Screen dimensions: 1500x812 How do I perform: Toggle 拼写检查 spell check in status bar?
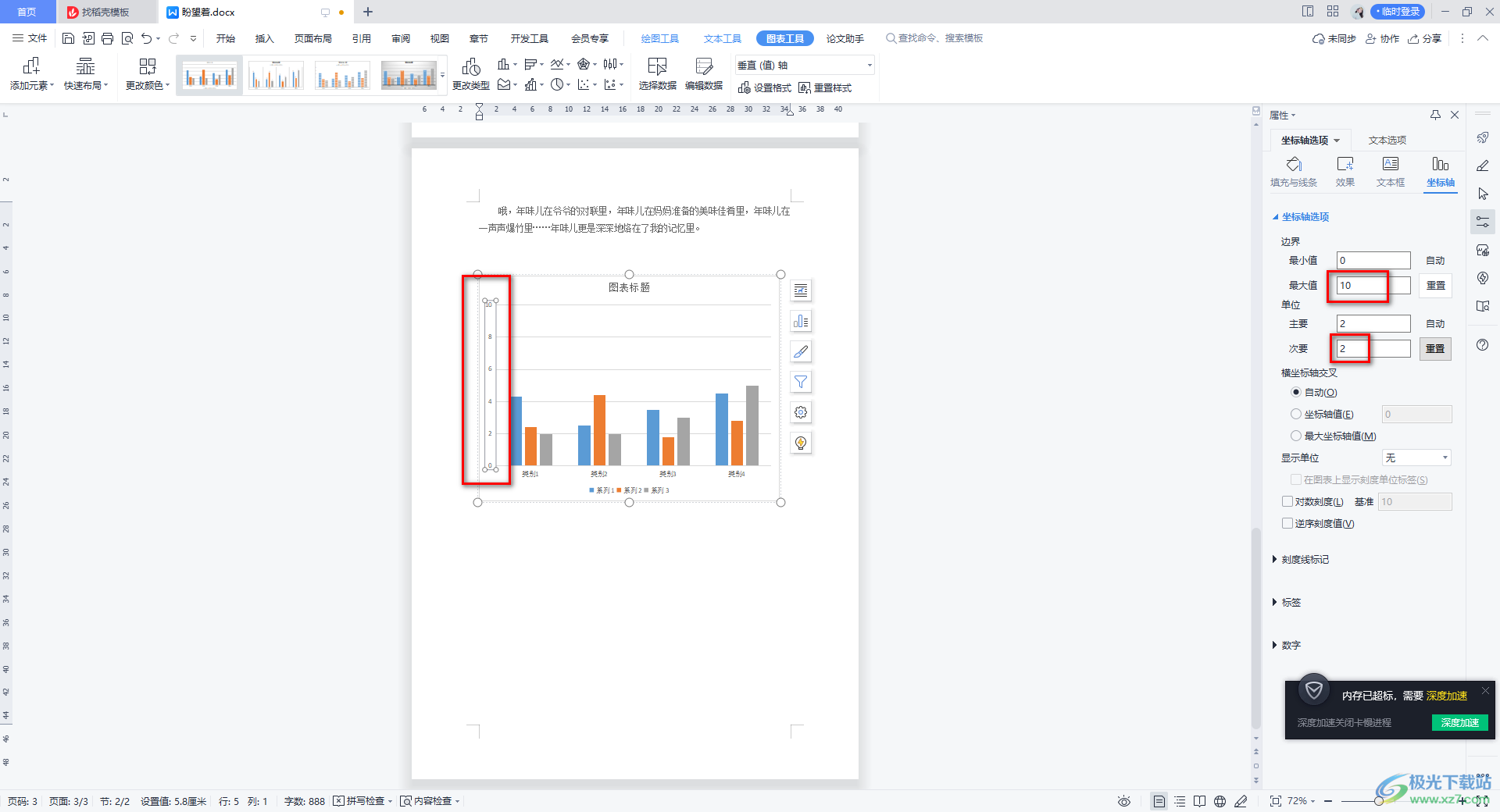pyautogui.click(x=362, y=801)
